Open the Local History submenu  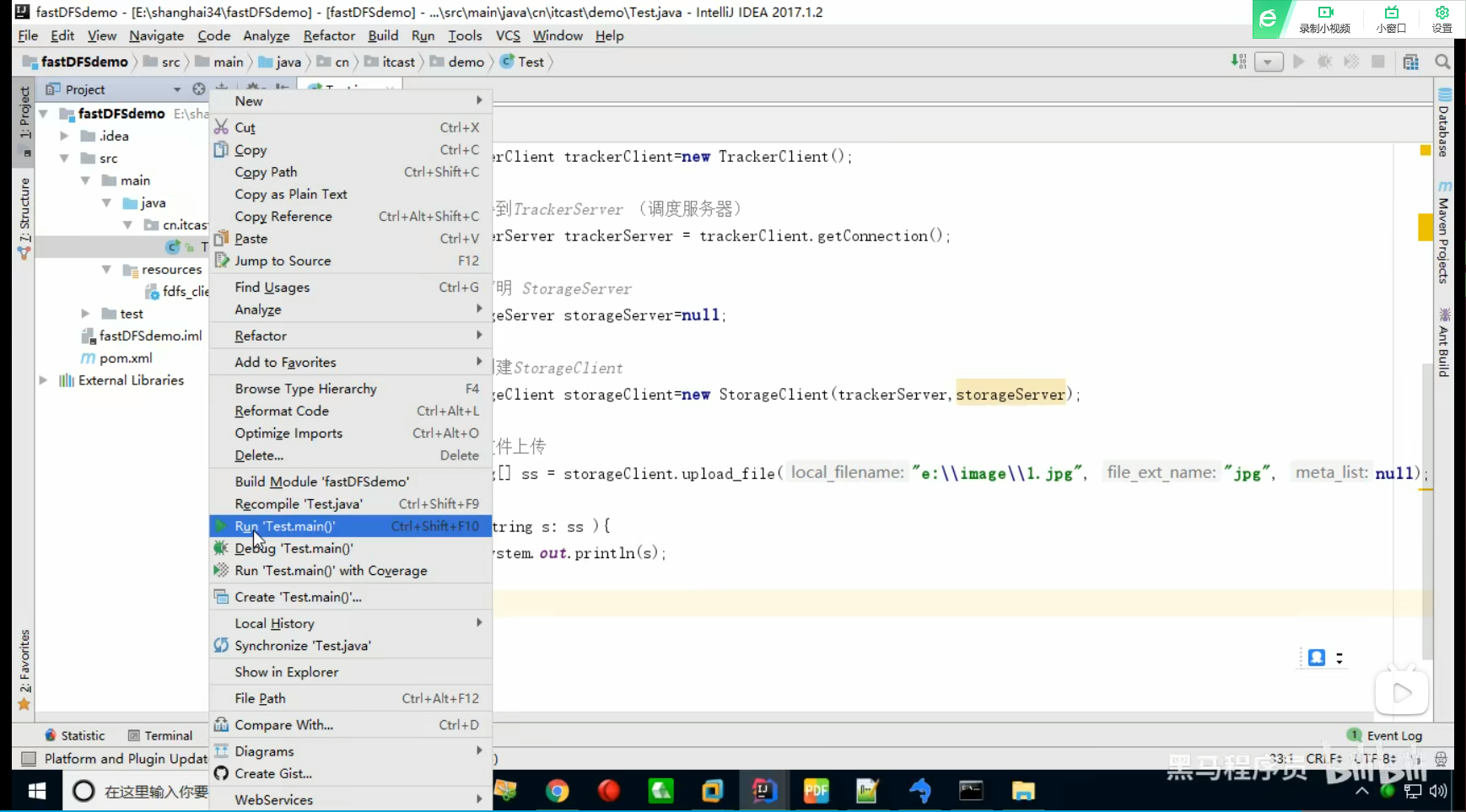pos(350,623)
